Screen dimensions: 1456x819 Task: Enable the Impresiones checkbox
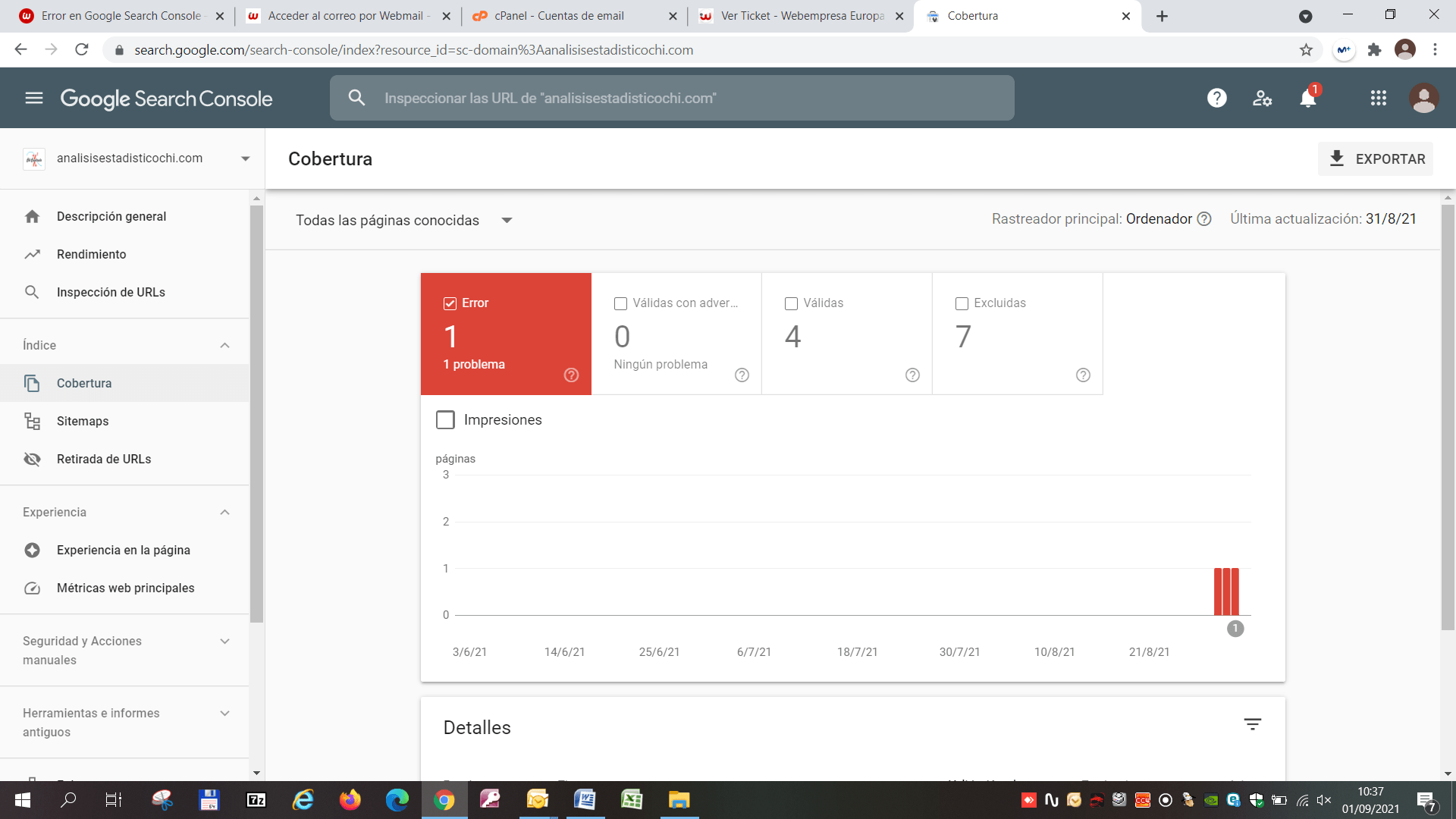point(445,419)
